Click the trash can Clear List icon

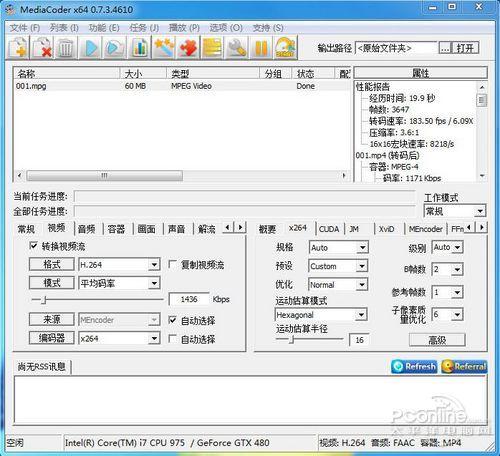[66, 48]
